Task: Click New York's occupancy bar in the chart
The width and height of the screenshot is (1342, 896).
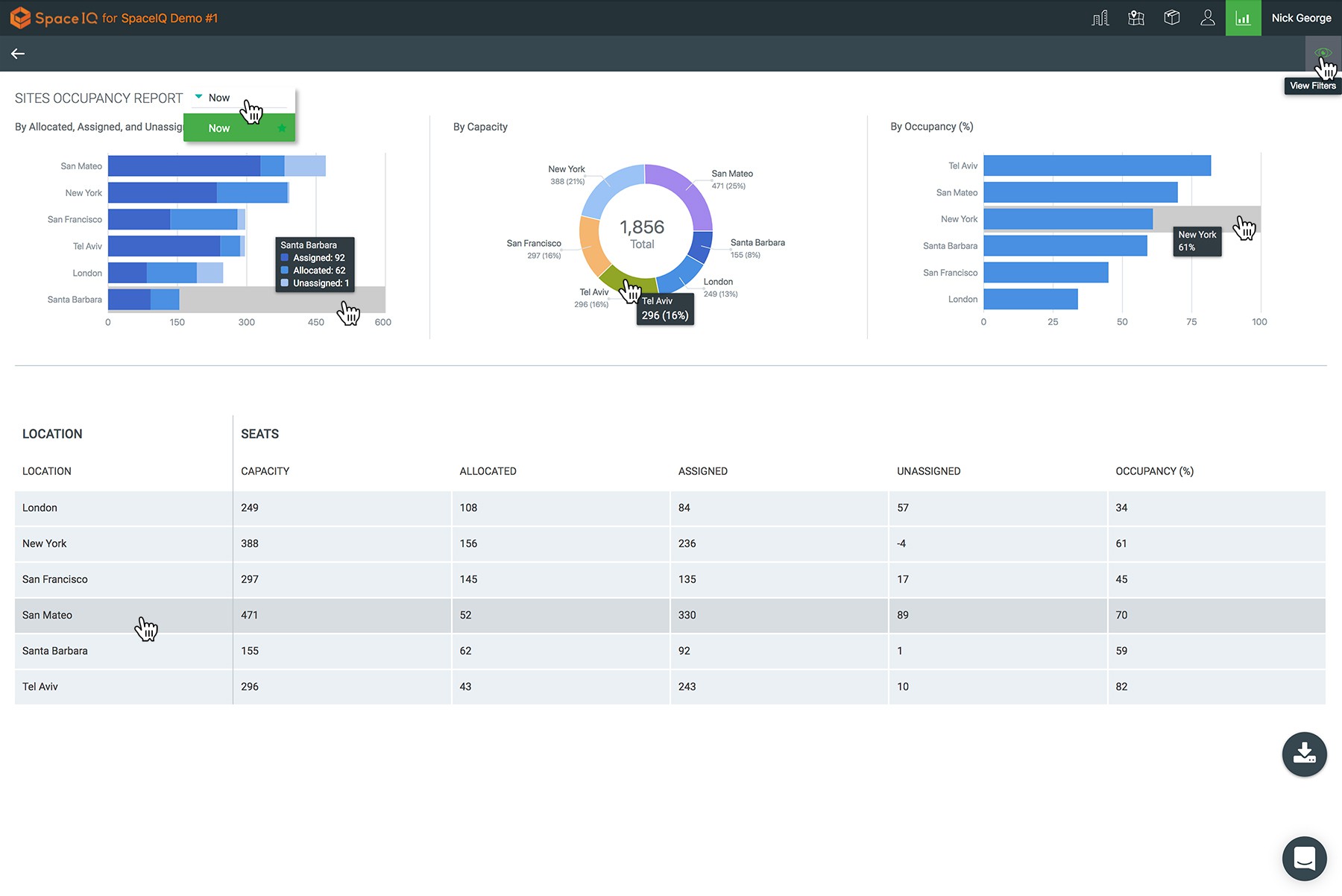Action: [x=1066, y=218]
